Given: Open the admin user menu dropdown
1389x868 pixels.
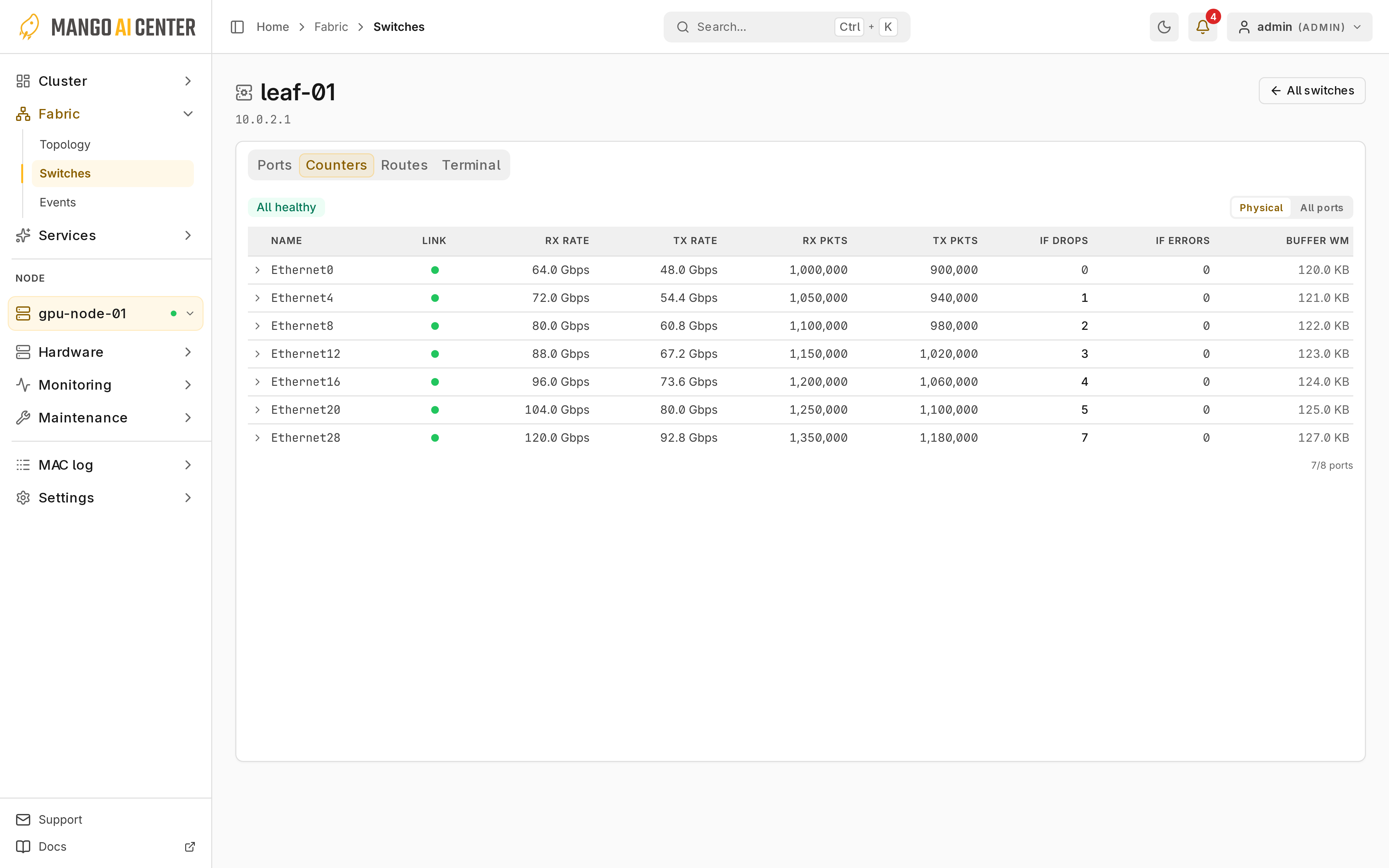Looking at the screenshot, I should point(1300,27).
